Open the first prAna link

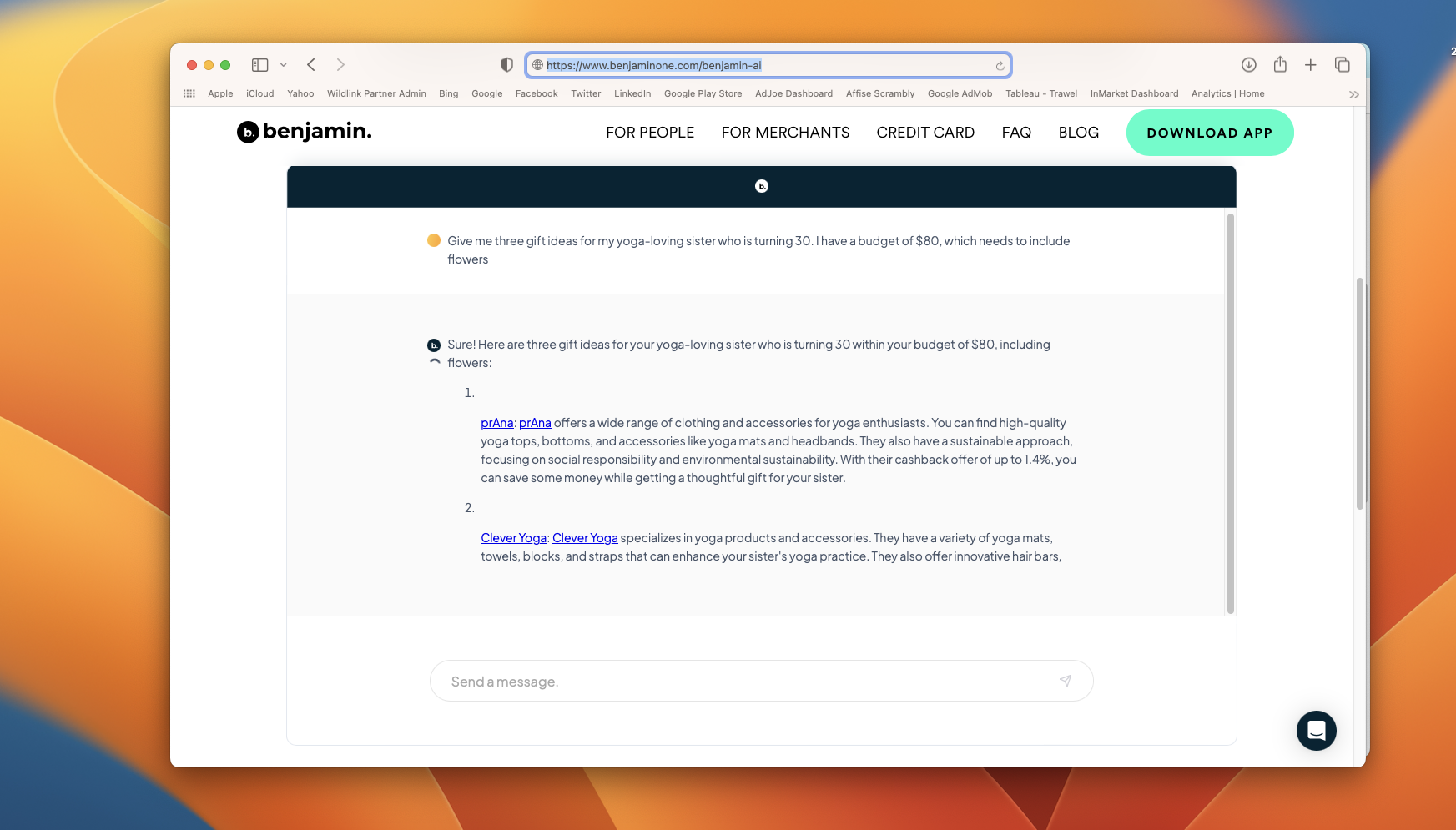(x=497, y=423)
